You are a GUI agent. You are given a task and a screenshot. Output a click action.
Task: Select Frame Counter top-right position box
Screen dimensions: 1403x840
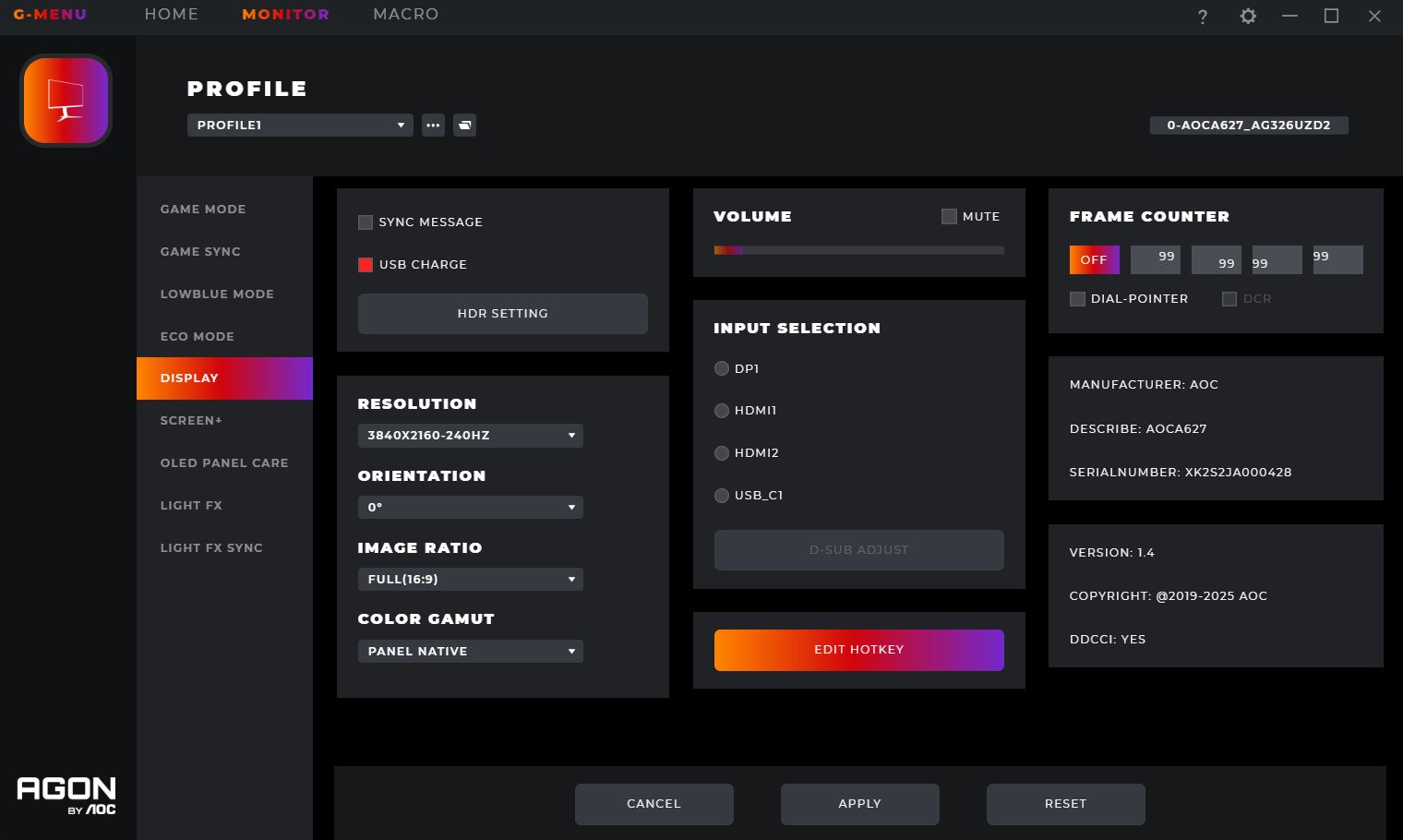[1156, 259]
